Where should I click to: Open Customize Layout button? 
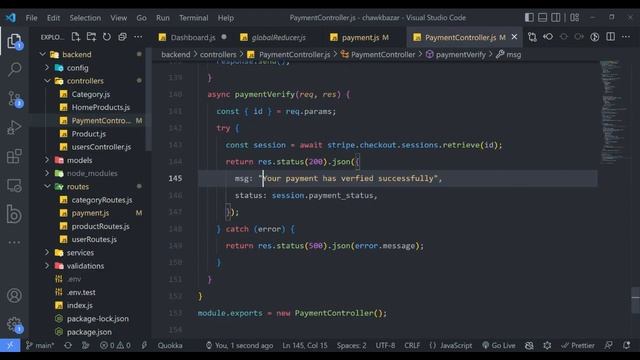(x=575, y=18)
